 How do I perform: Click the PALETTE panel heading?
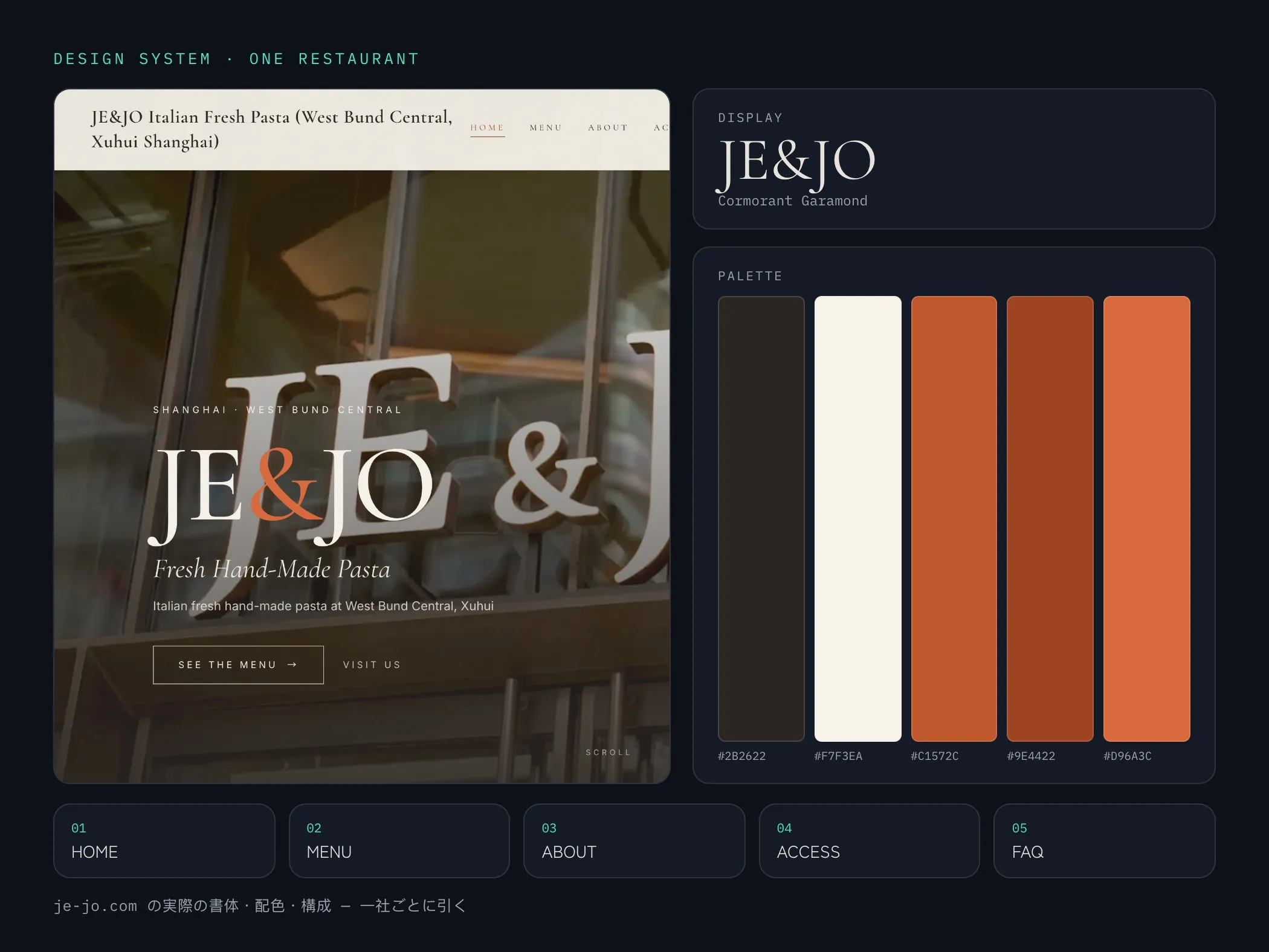point(750,277)
